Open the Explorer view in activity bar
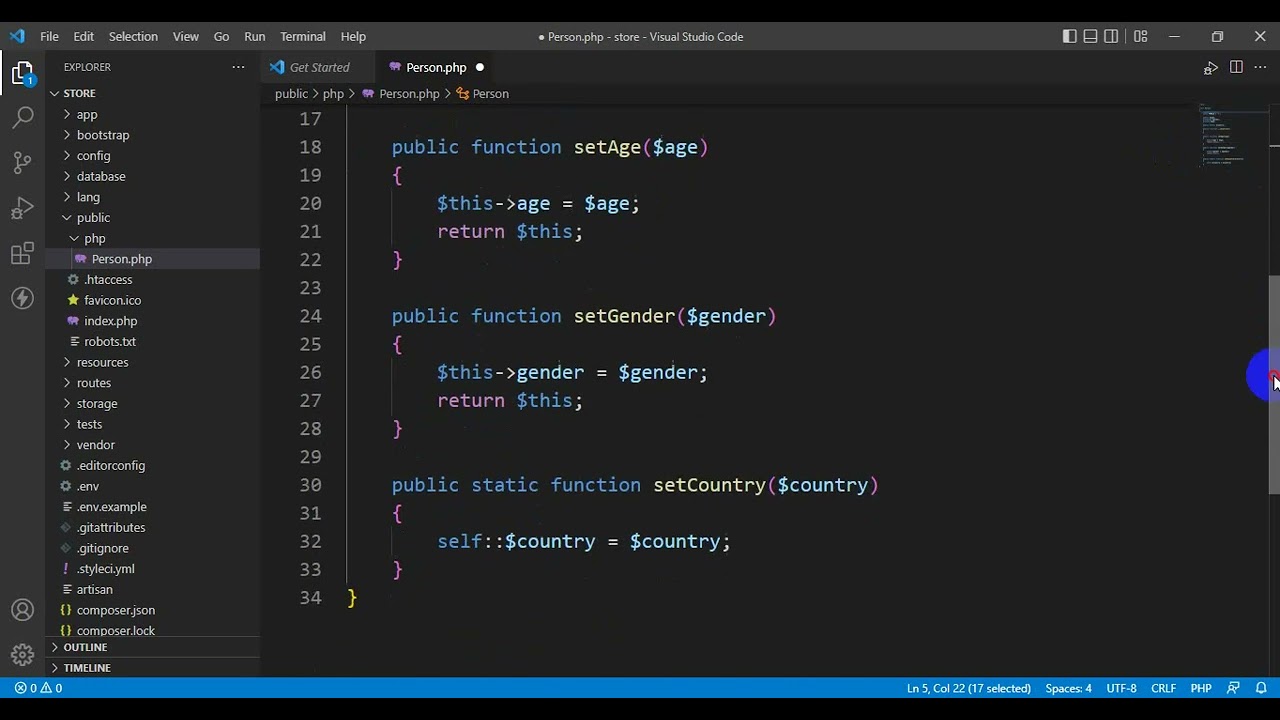1280x720 pixels. (22, 74)
